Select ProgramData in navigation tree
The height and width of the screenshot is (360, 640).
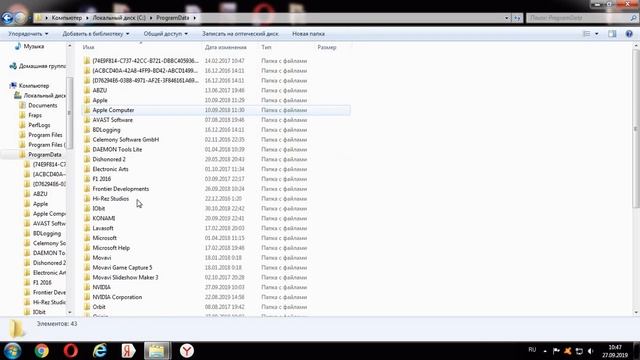click(x=44, y=155)
